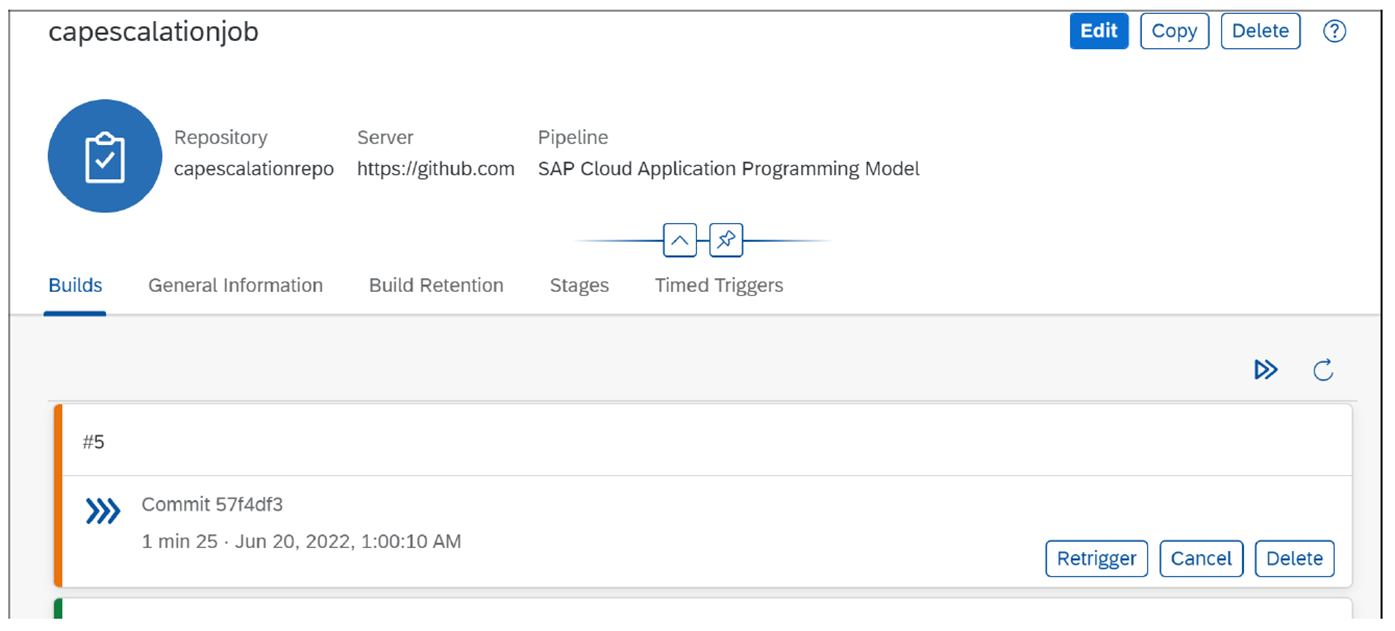Viewport: 1395px width, 631px height.
Task: Collapse the header with chevron-up button
Action: click(x=679, y=241)
